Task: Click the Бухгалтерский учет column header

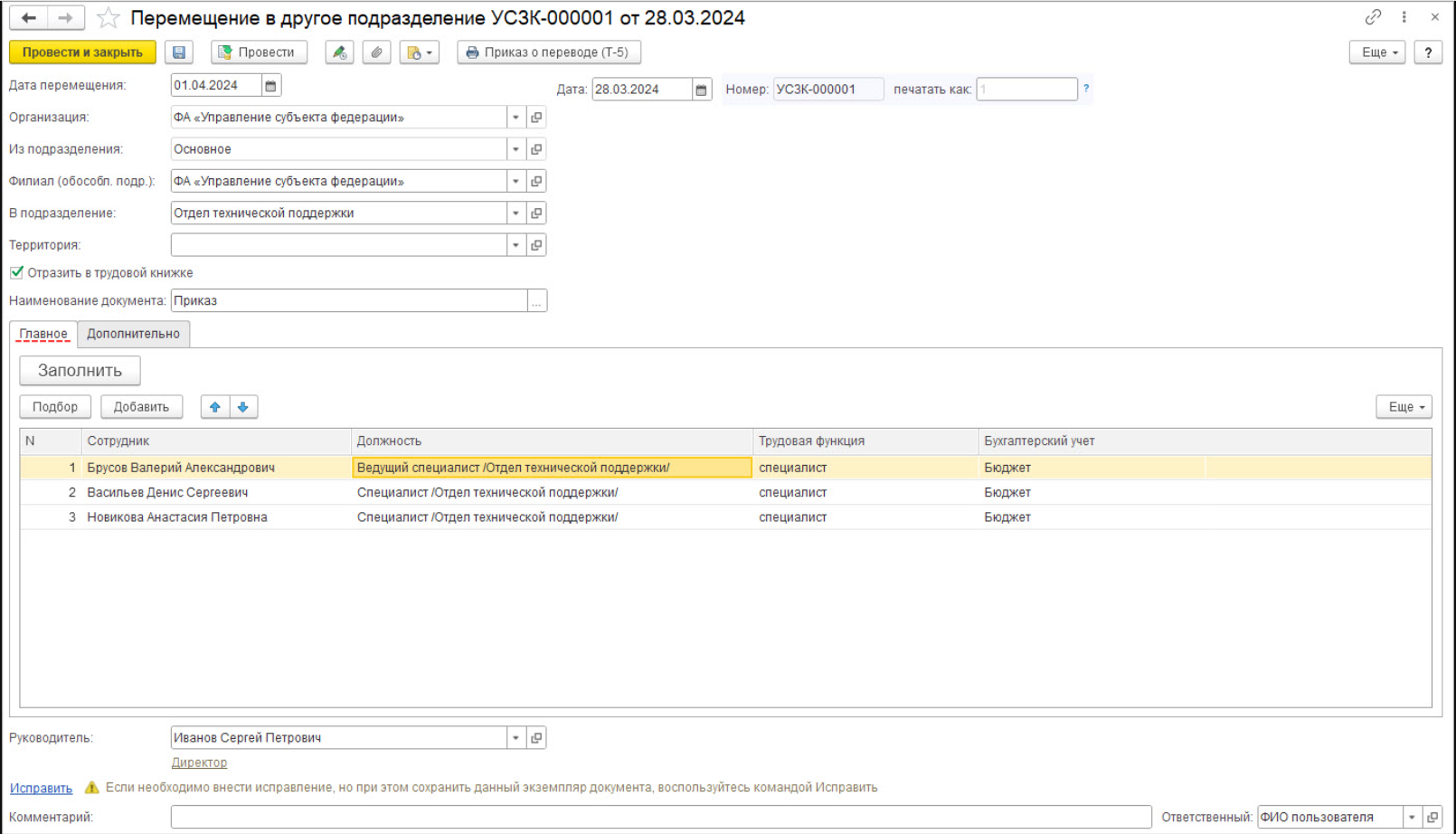Action: (1092, 441)
